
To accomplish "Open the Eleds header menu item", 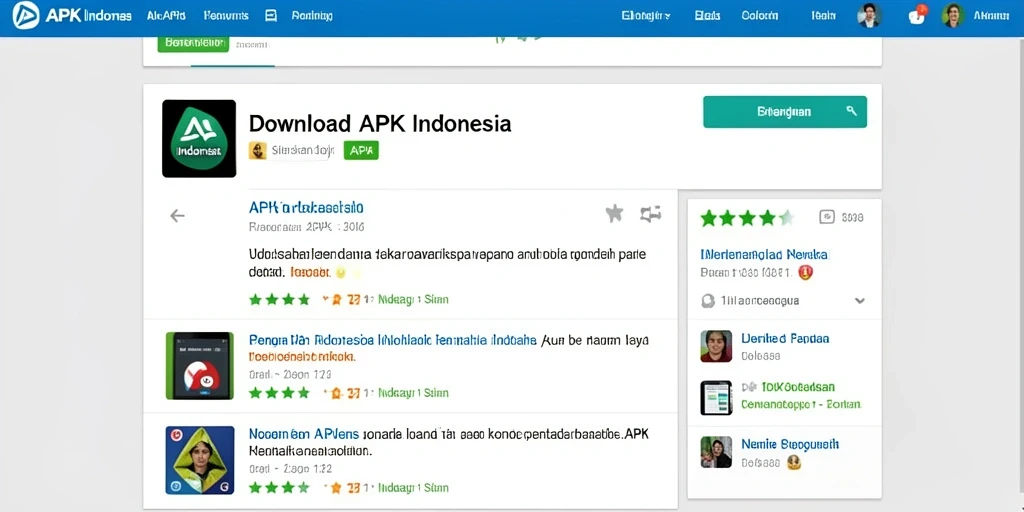I will (707, 16).
